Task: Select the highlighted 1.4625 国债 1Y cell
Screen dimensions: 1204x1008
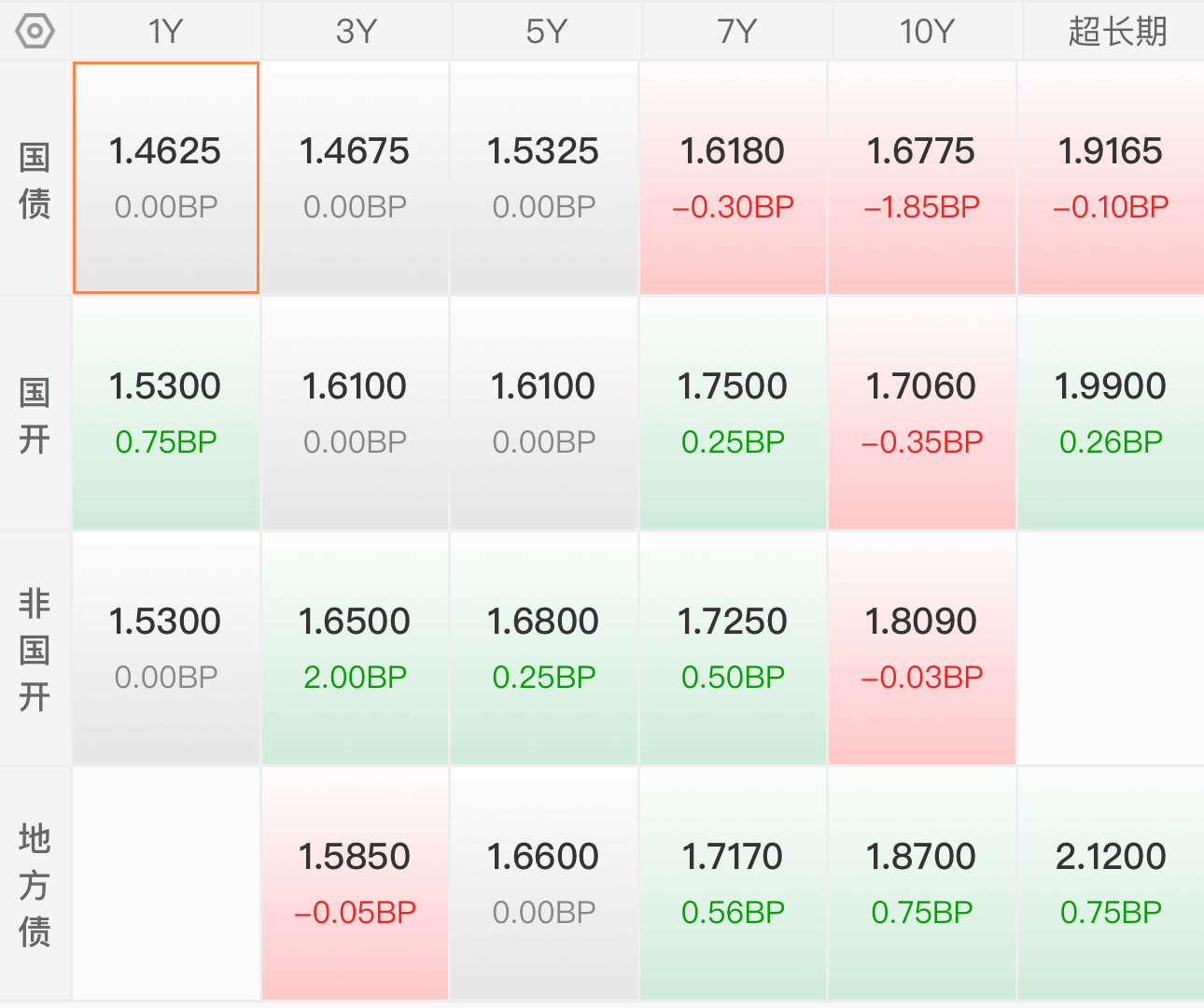Action: click(x=166, y=178)
